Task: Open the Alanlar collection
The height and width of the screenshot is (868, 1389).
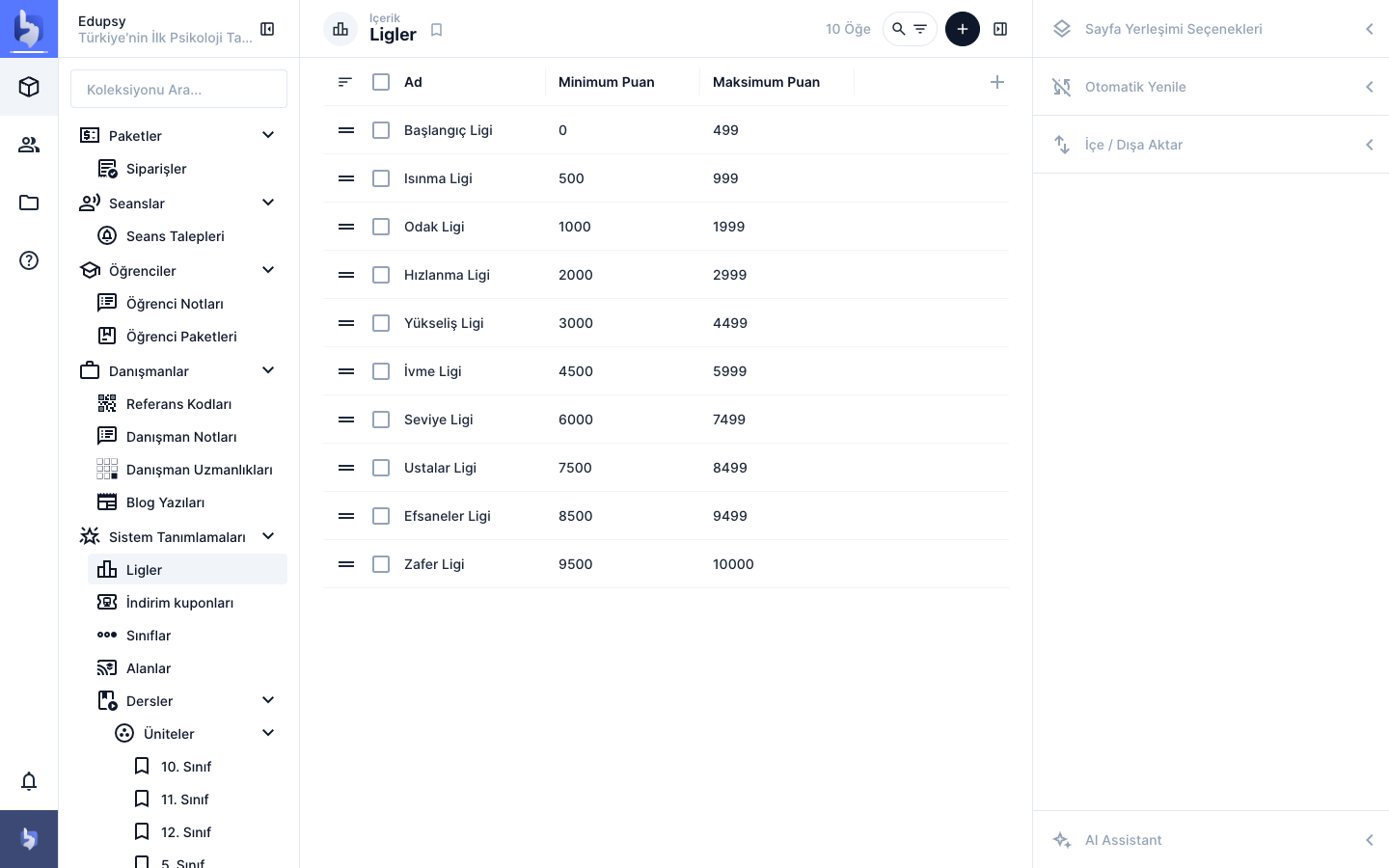Action: 187,668
